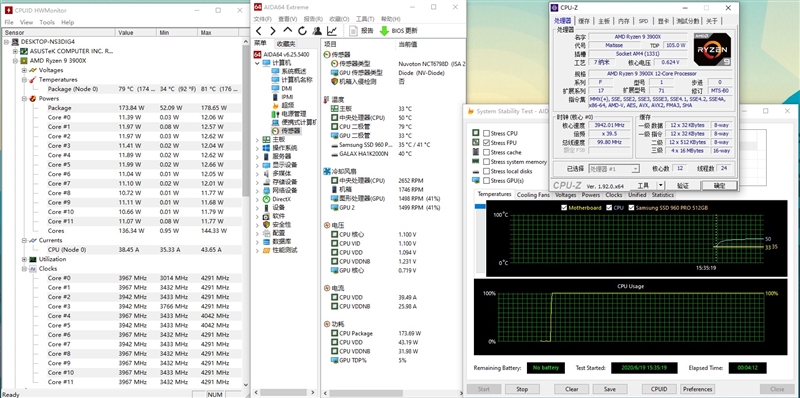The image size is (800, 398).
Task: Enable the Stress GPU(s) checkbox
Action: click(486, 180)
